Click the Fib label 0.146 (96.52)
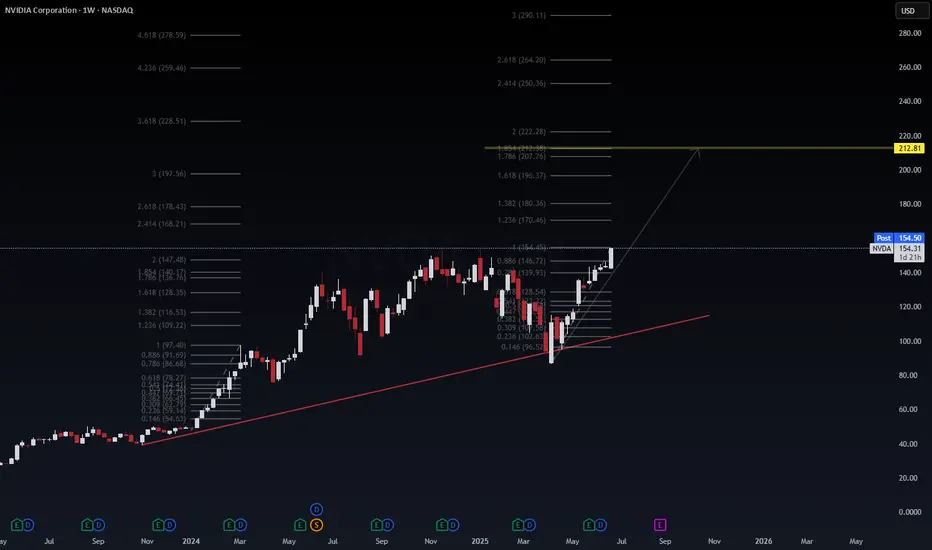This screenshot has height=550, width=932. pyautogui.click(x=523, y=347)
